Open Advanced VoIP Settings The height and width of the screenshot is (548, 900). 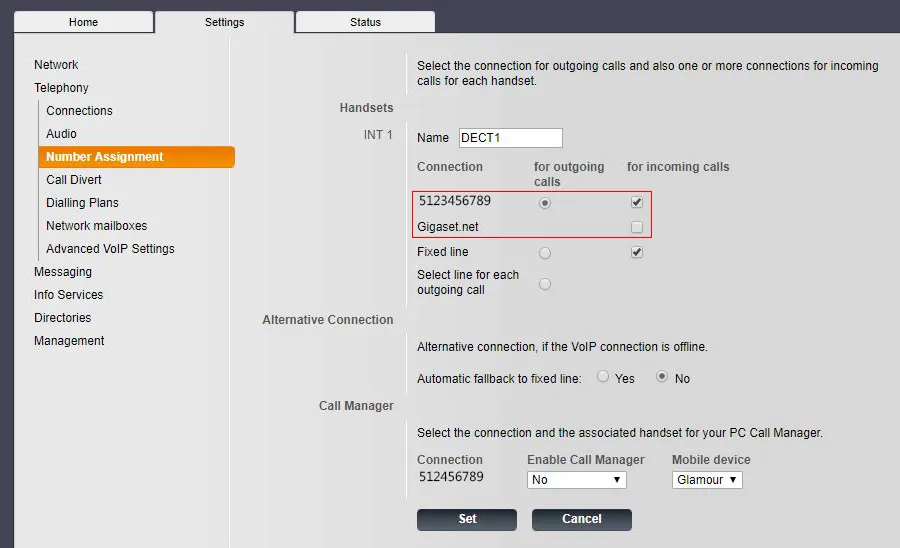[x=110, y=249]
